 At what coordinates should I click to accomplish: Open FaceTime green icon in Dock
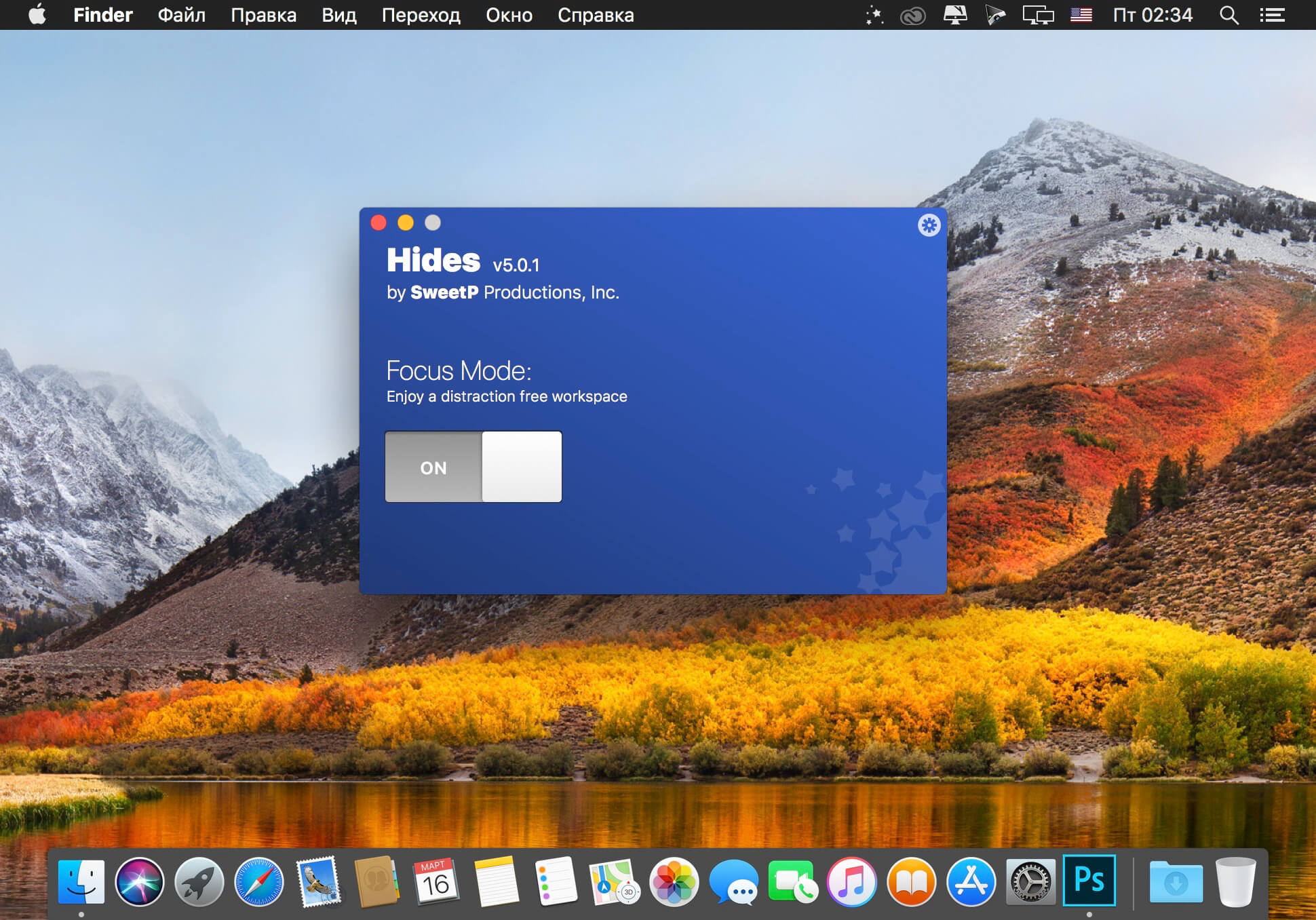coord(793,882)
